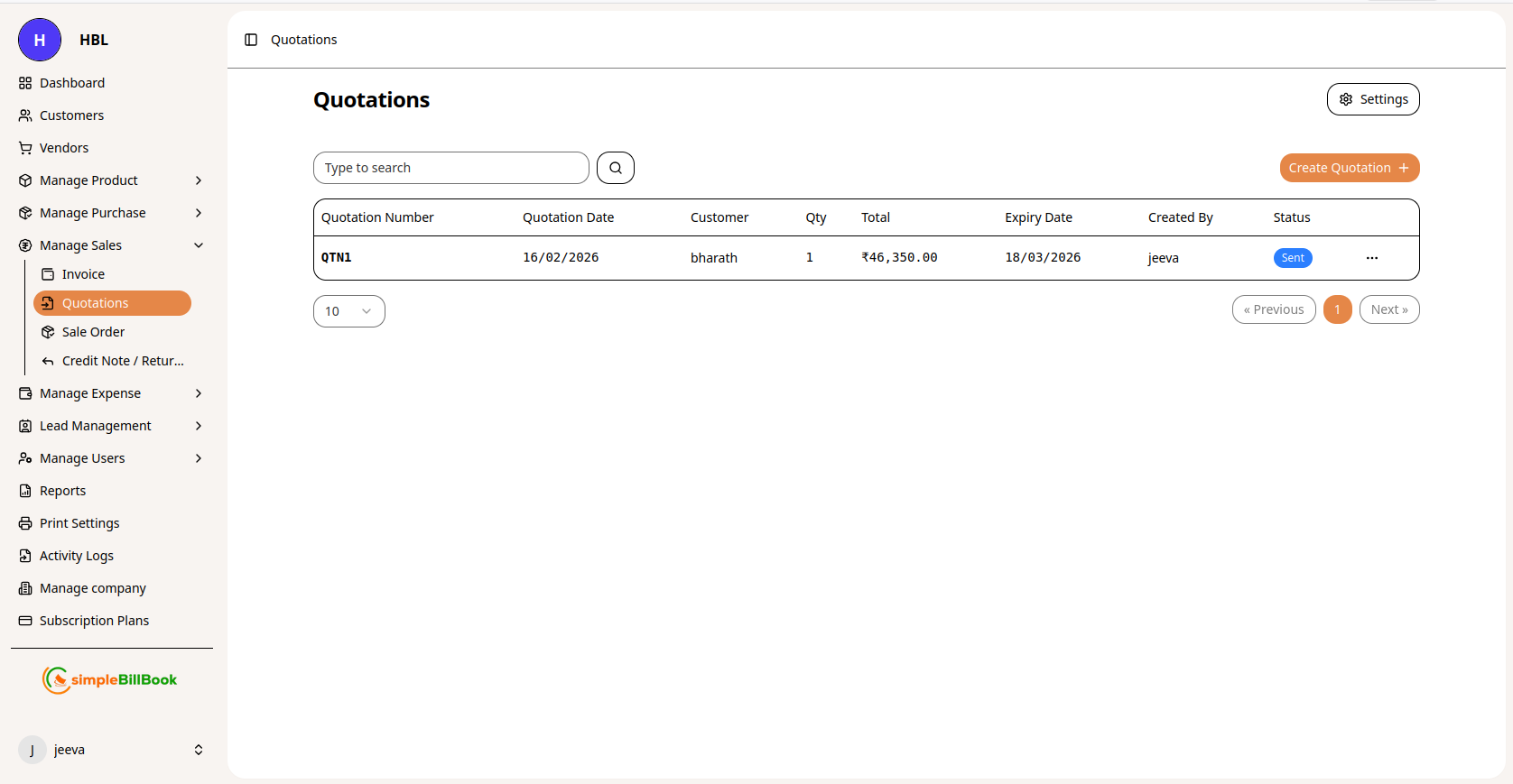Go to Print Settings in sidebar

tap(79, 523)
